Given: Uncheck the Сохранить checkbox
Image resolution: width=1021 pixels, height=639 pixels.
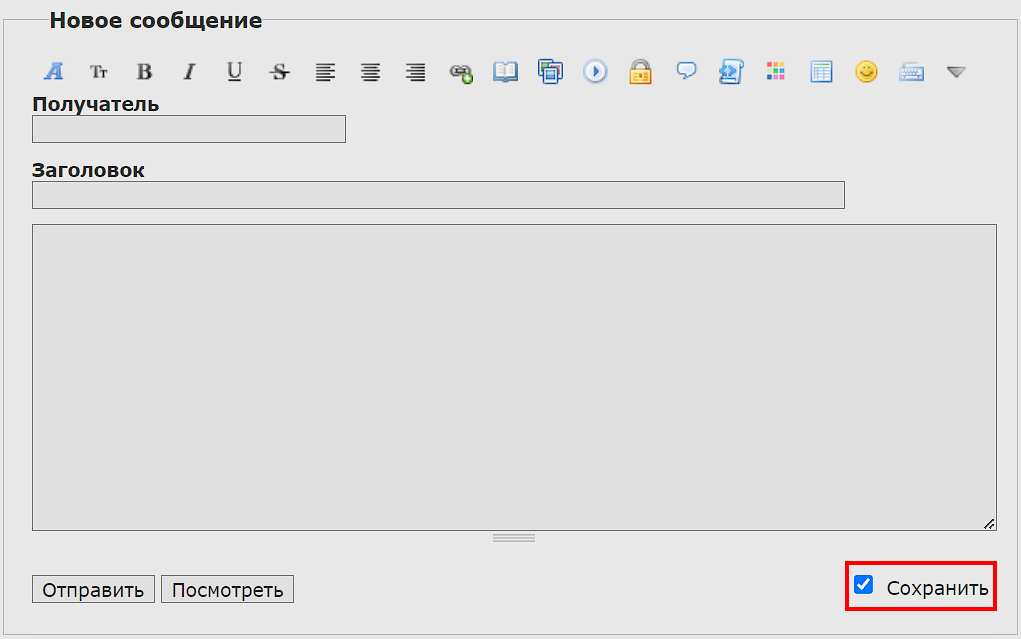Looking at the screenshot, I should [864, 585].
